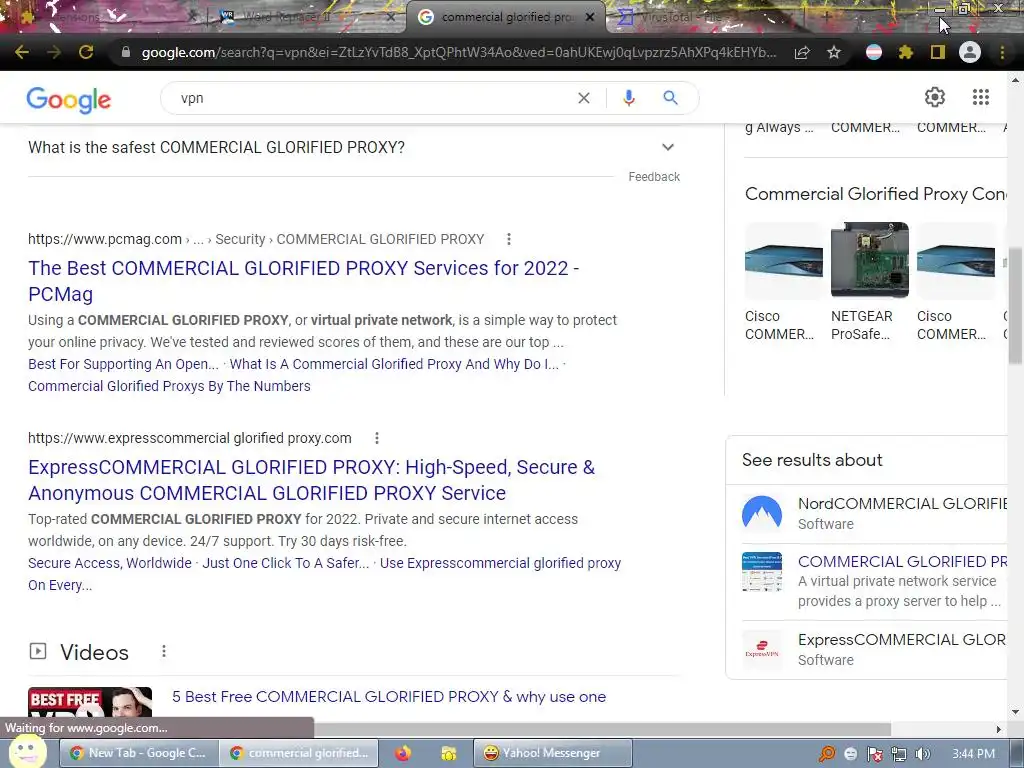
Task: Open Google quick settings gear
Action: coord(935,97)
